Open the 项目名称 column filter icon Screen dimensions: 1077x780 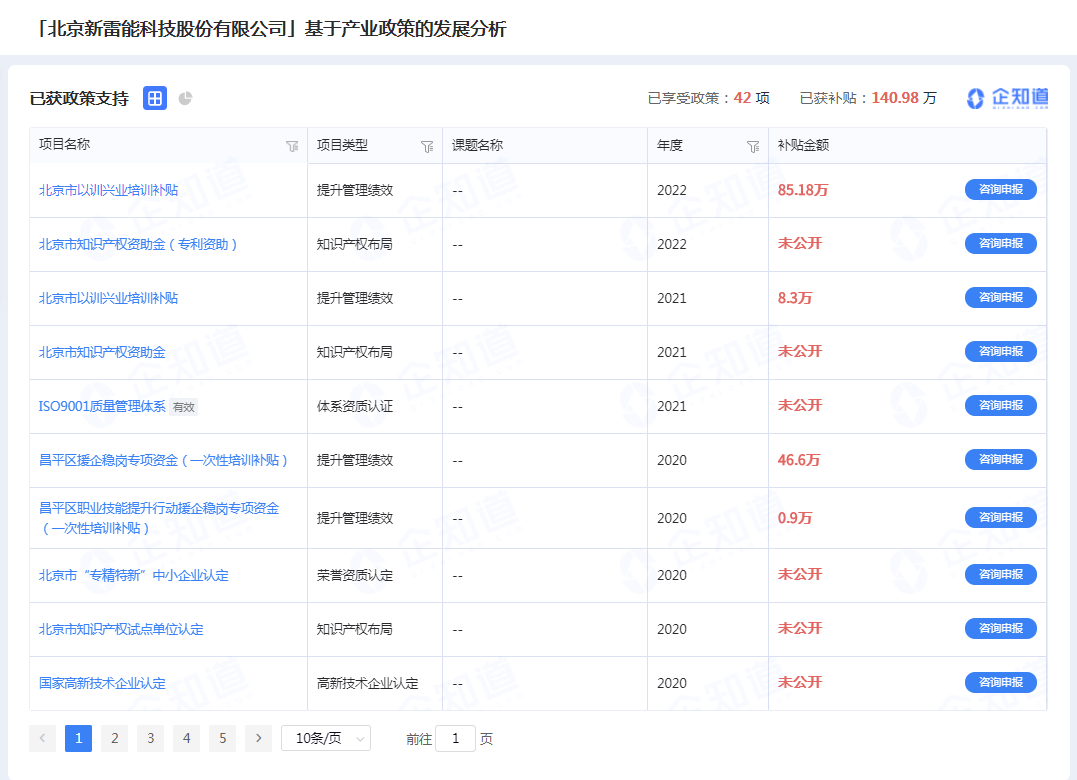[x=292, y=146]
